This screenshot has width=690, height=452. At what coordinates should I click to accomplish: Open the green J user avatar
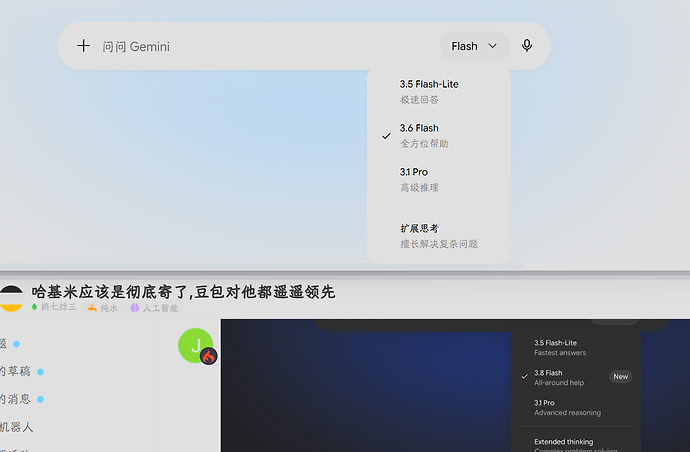[x=195, y=345]
